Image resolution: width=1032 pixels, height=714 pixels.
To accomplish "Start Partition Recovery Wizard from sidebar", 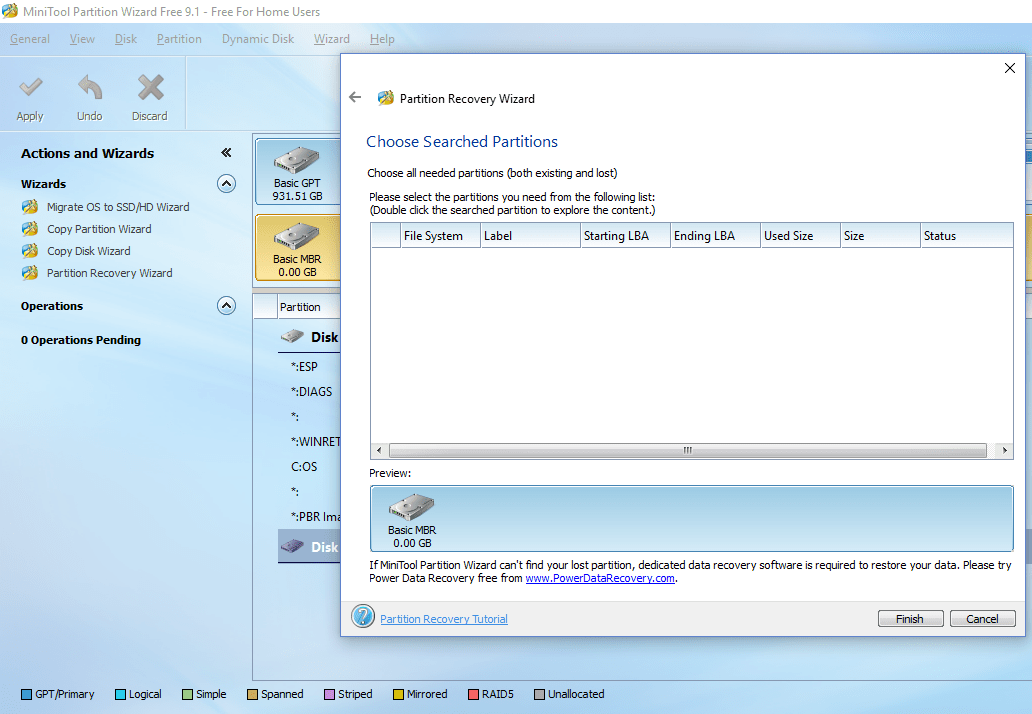I will [x=109, y=273].
